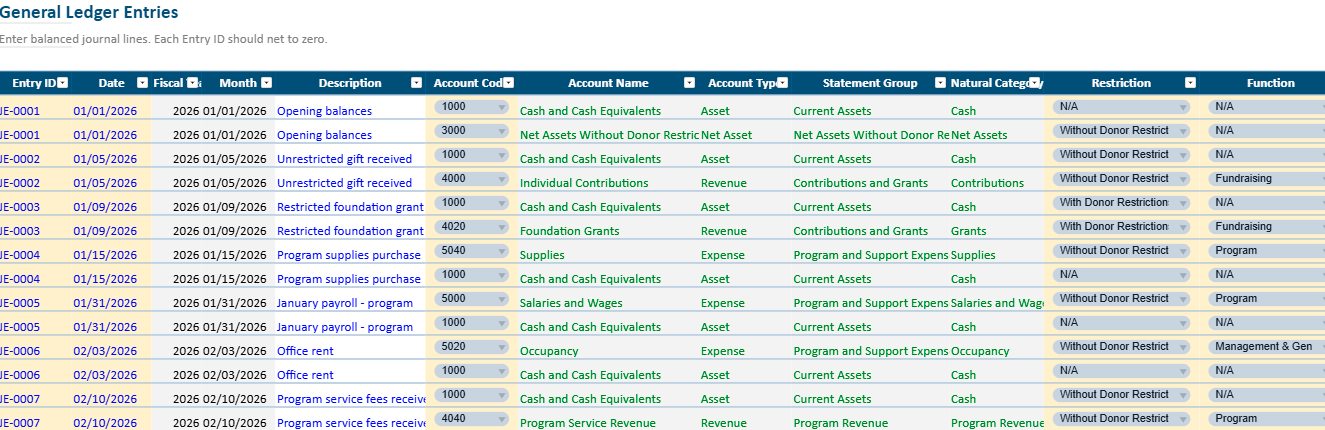This screenshot has height=430, width=1325.
Task: Click the Account Type filter button
Action: tap(782, 83)
